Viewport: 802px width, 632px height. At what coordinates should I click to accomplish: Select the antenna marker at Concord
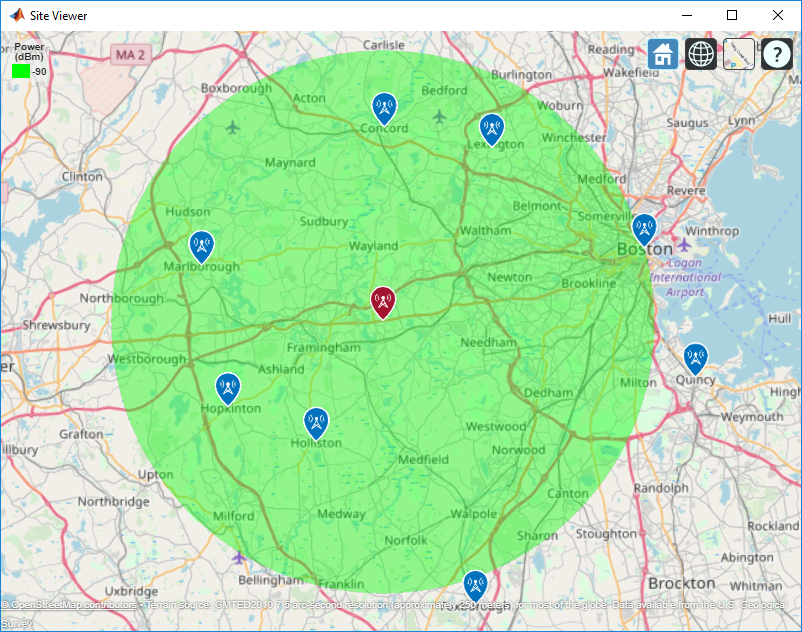[384, 108]
